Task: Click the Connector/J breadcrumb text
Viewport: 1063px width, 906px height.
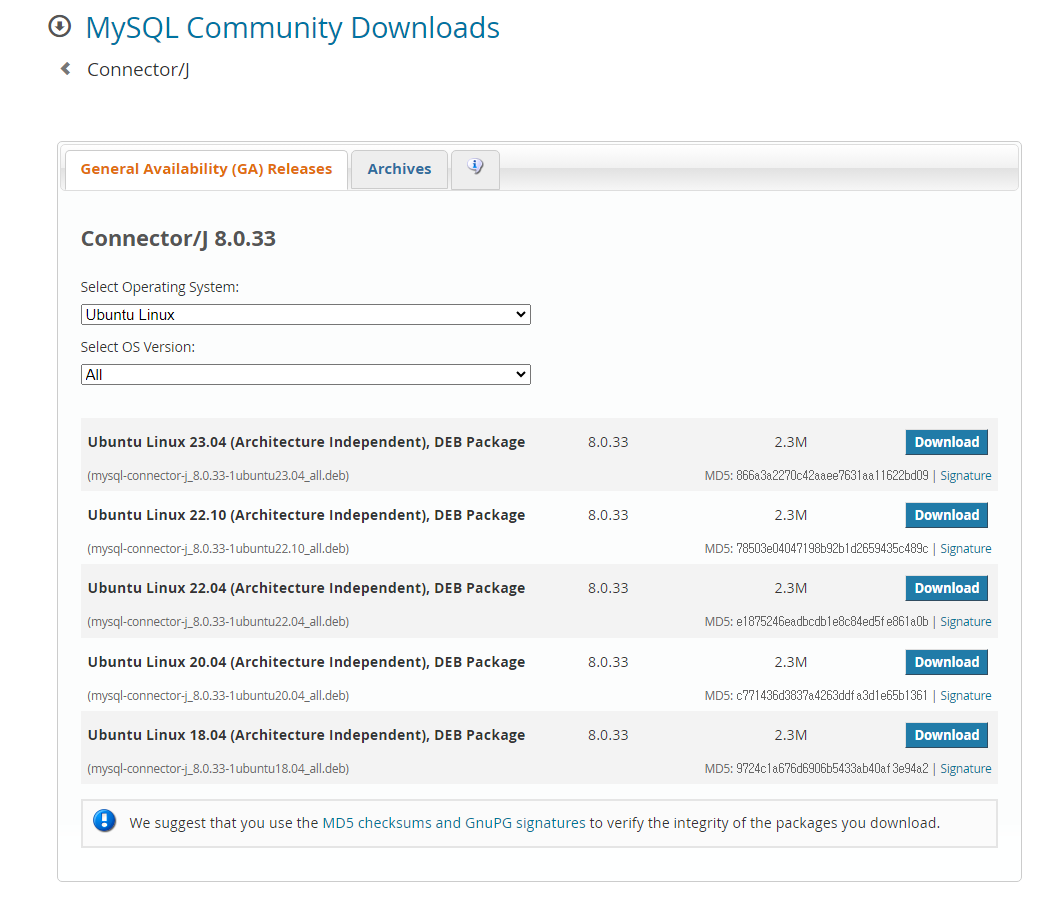Action: point(138,69)
